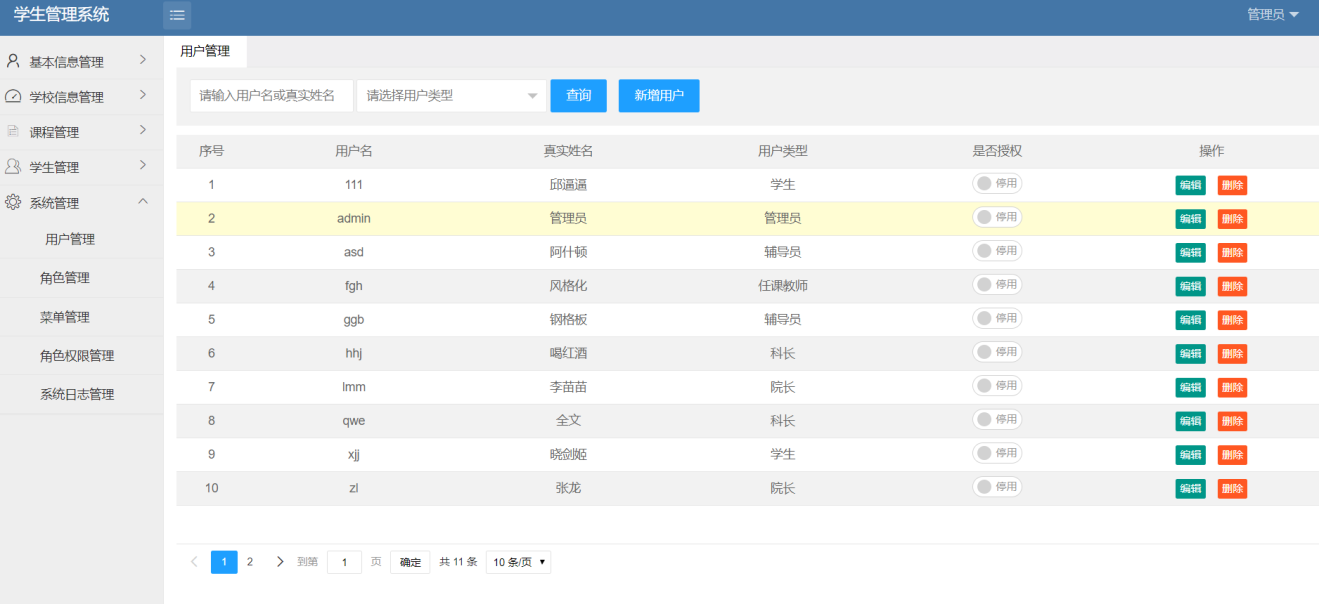Focus the page number jump input
1319x604 pixels.
pyautogui.click(x=344, y=562)
